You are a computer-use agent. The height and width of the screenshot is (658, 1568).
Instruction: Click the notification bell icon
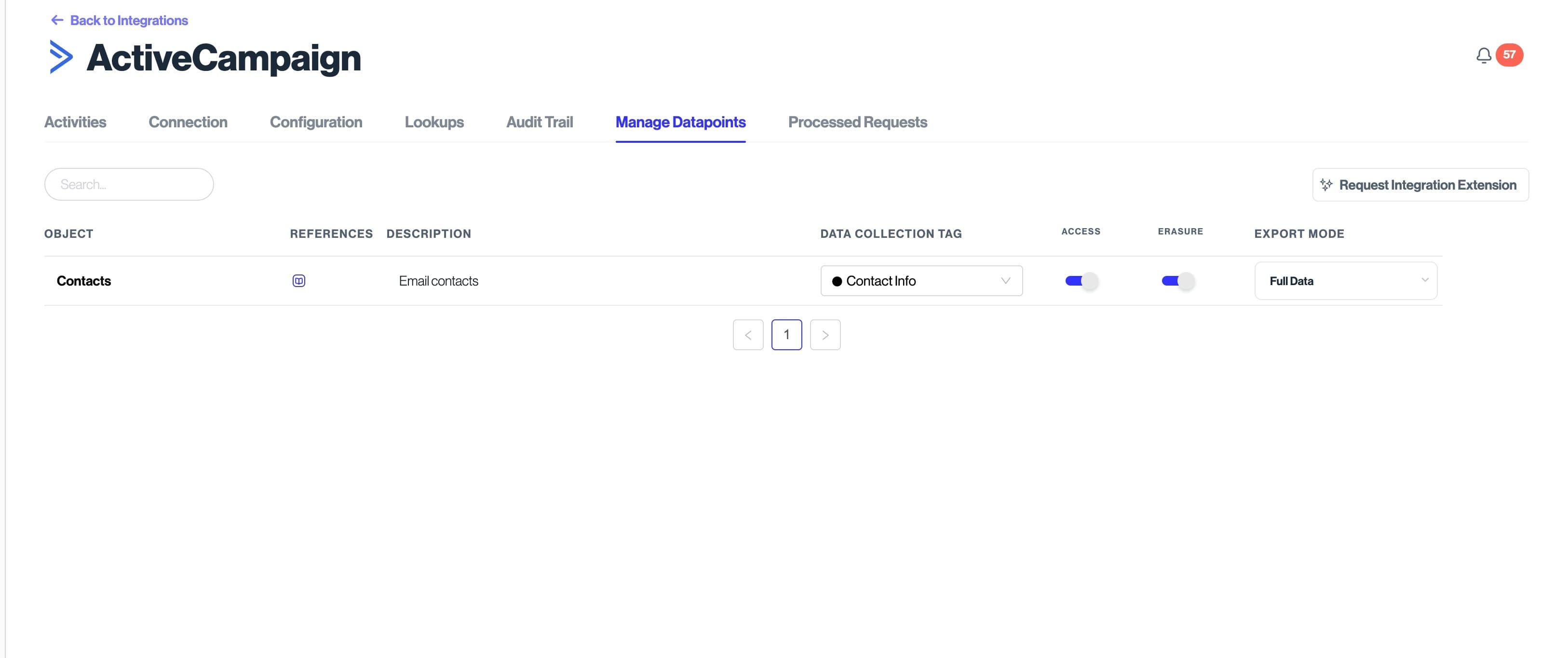coord(1484,55)
